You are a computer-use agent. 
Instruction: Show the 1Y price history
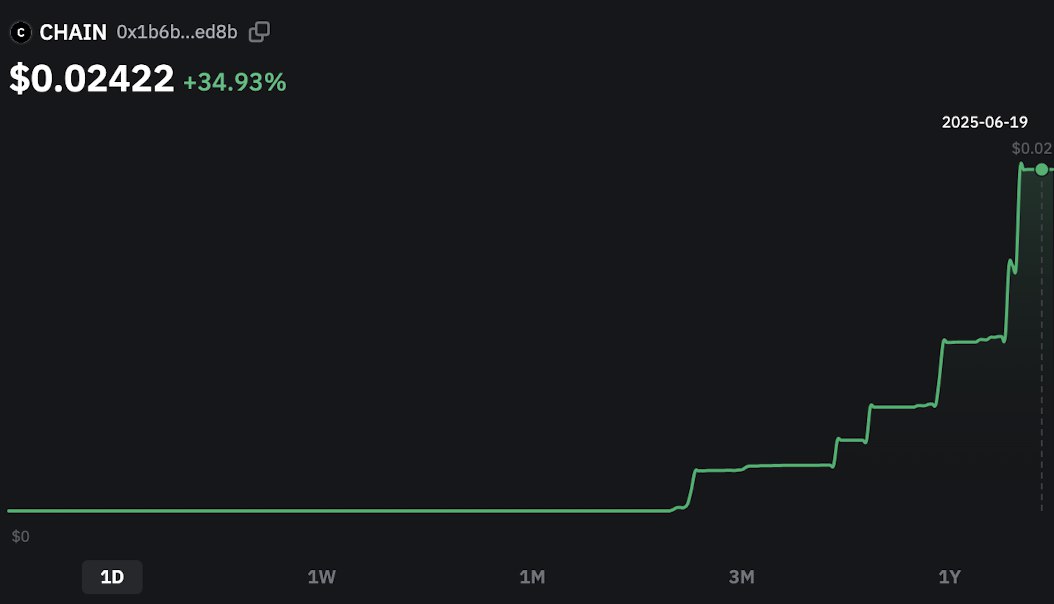click(949, 576)
